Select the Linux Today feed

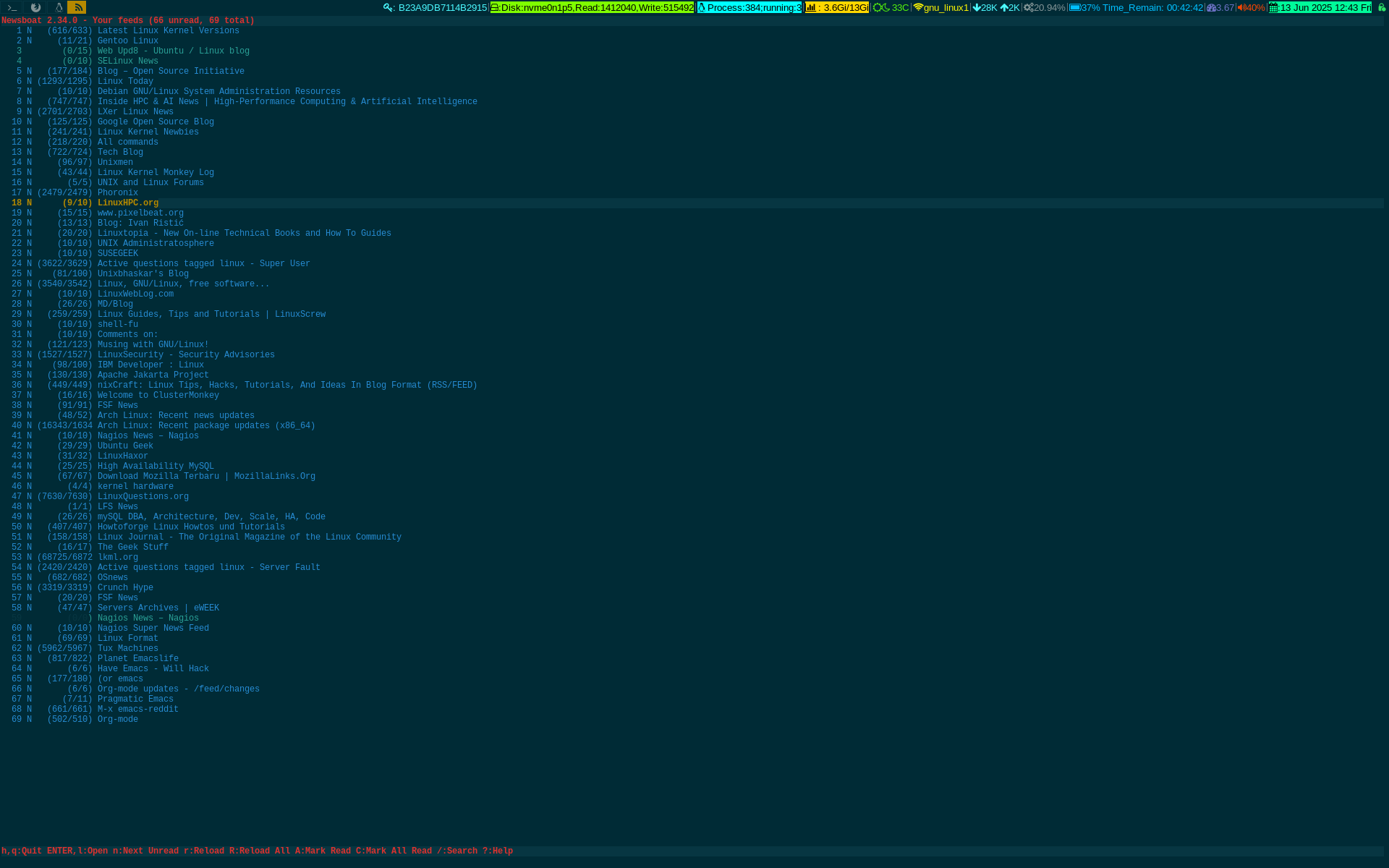(125, 81)
